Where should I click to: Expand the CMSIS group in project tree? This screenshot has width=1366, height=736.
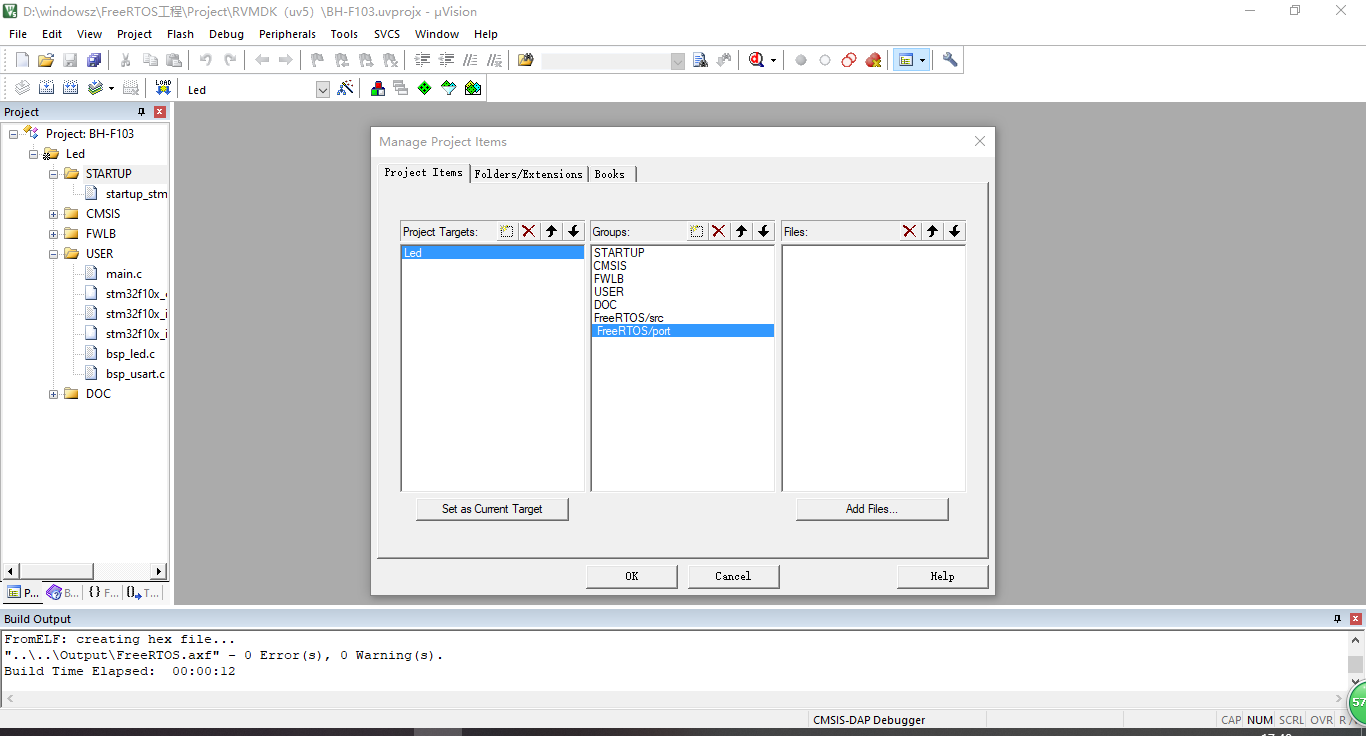pos(53,213)
